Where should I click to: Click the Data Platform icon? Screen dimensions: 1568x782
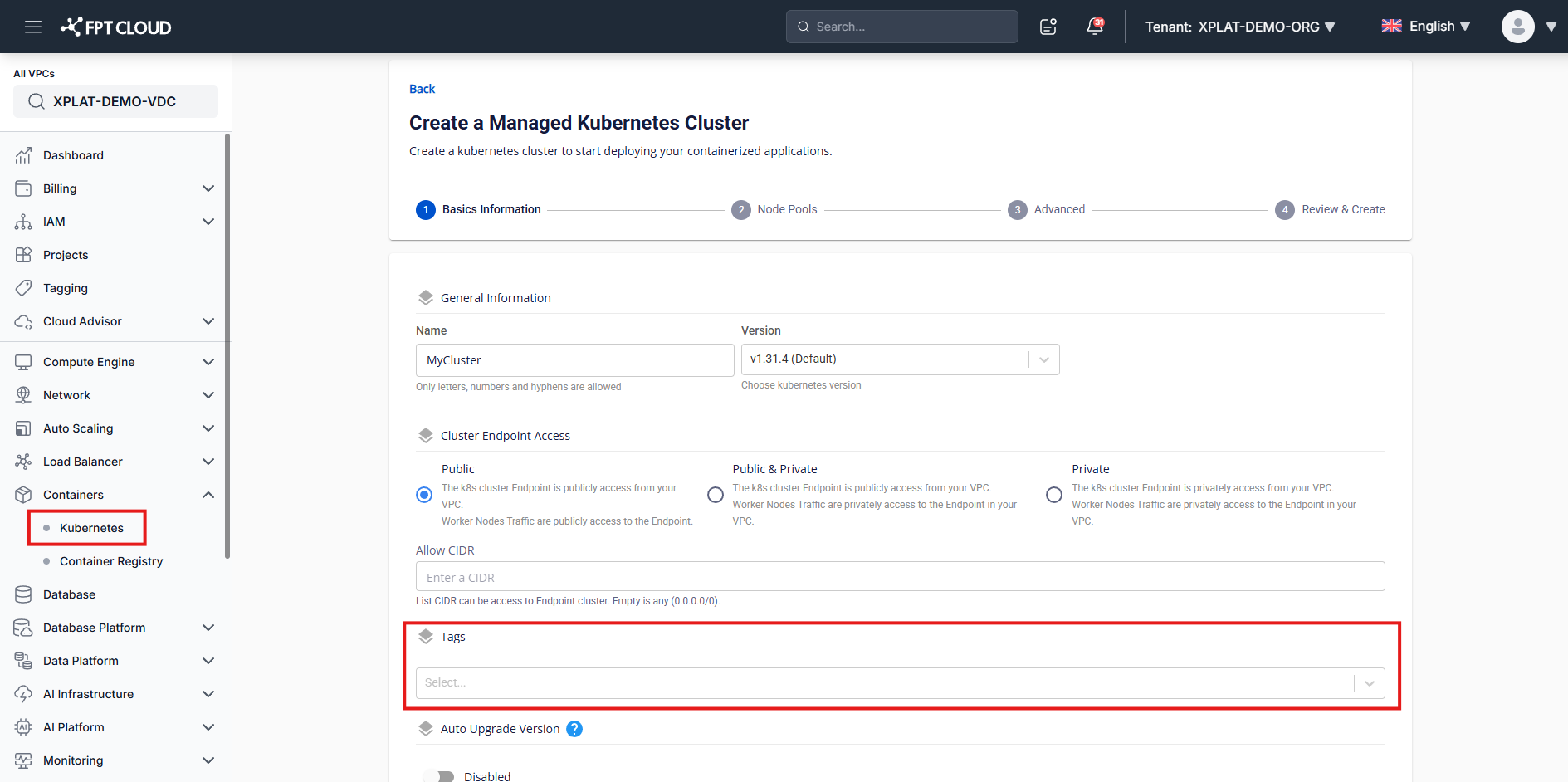coord(23,661)
